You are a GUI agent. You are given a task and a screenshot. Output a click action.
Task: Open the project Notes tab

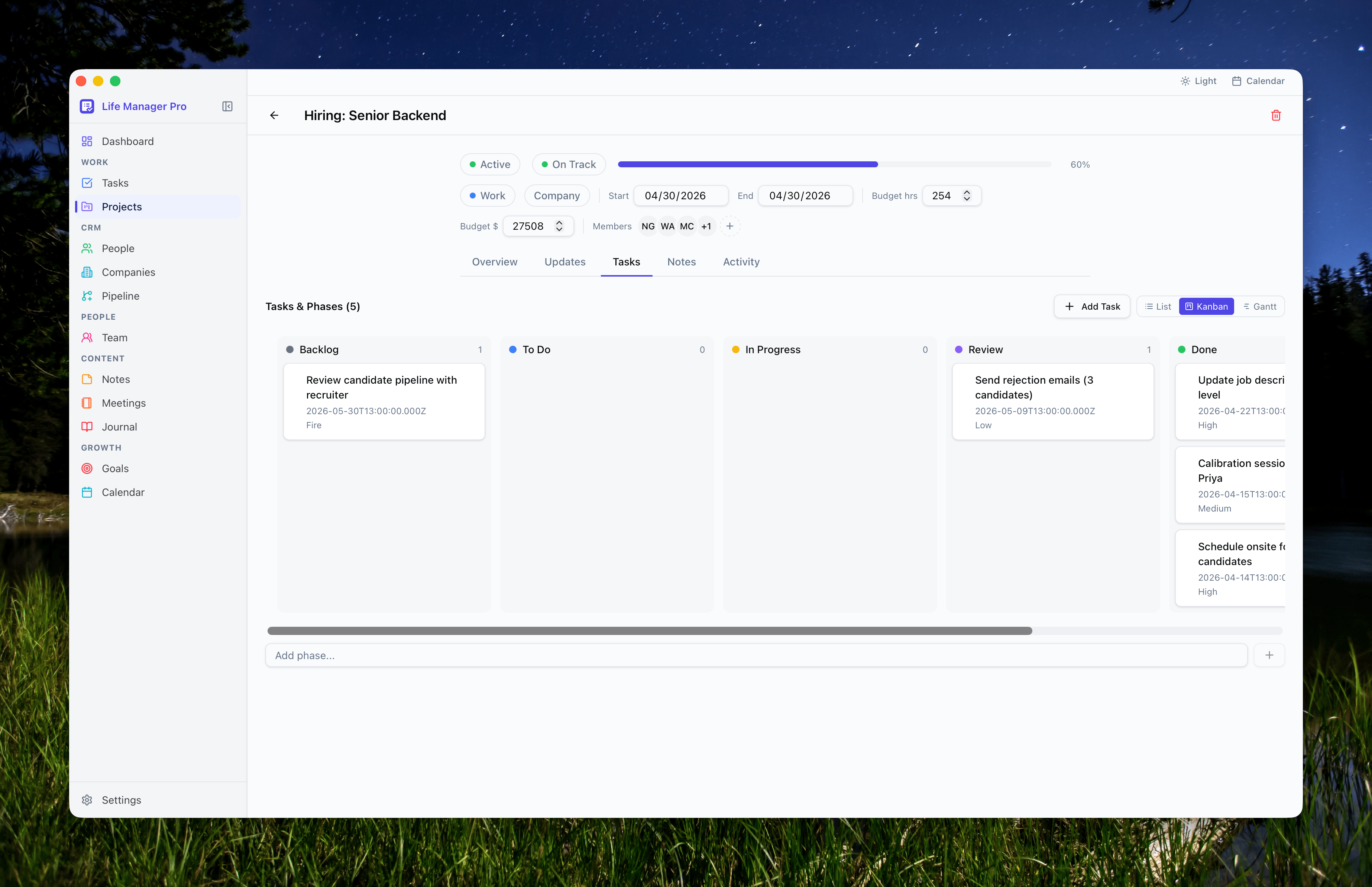tap(682, 262)
